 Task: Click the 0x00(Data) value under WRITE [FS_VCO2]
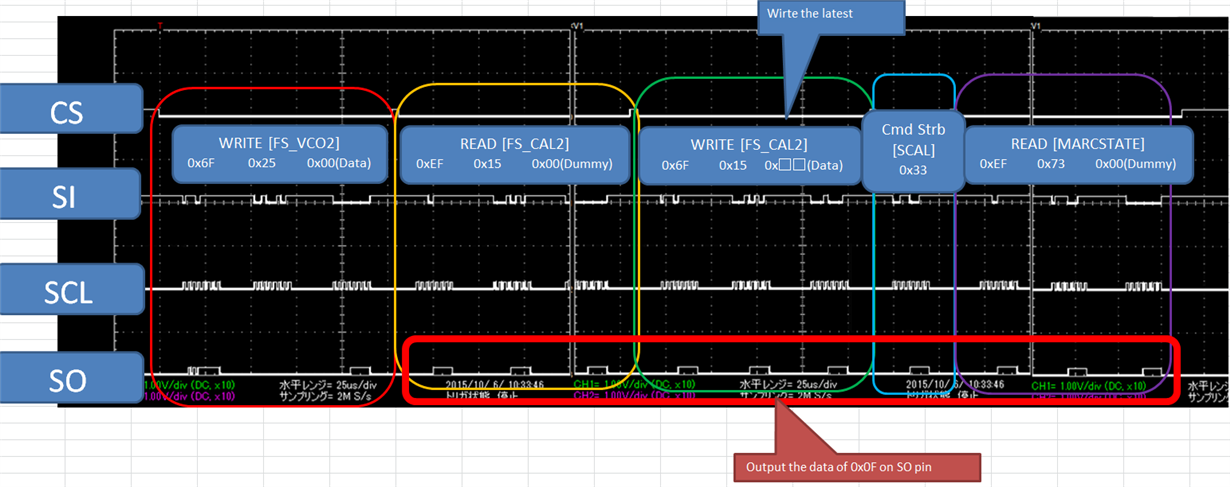(x=339, y=164)
